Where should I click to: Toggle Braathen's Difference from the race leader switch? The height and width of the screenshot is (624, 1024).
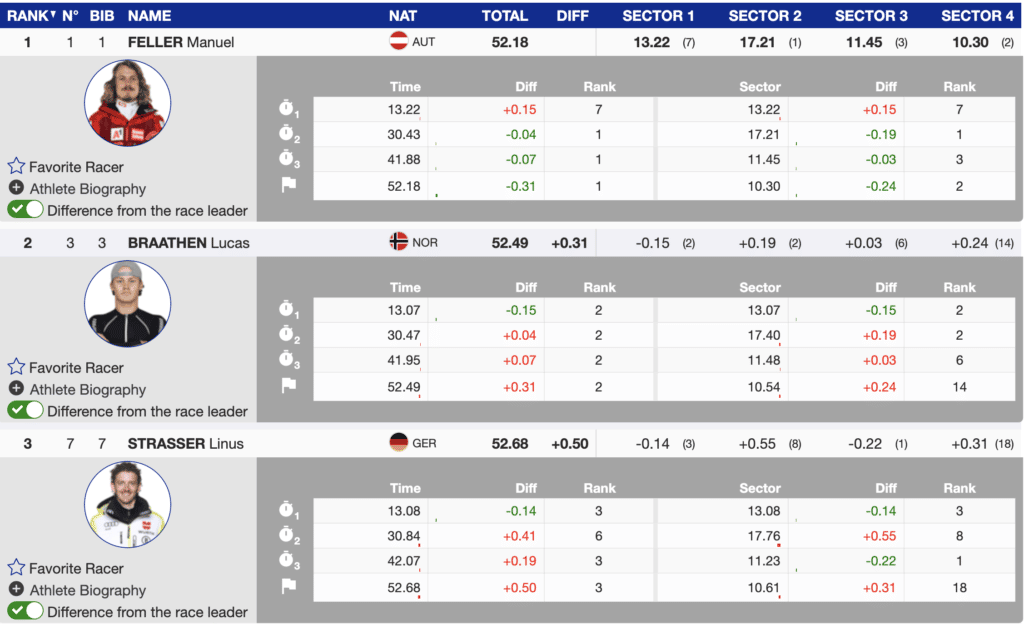[x=26, y=411]
